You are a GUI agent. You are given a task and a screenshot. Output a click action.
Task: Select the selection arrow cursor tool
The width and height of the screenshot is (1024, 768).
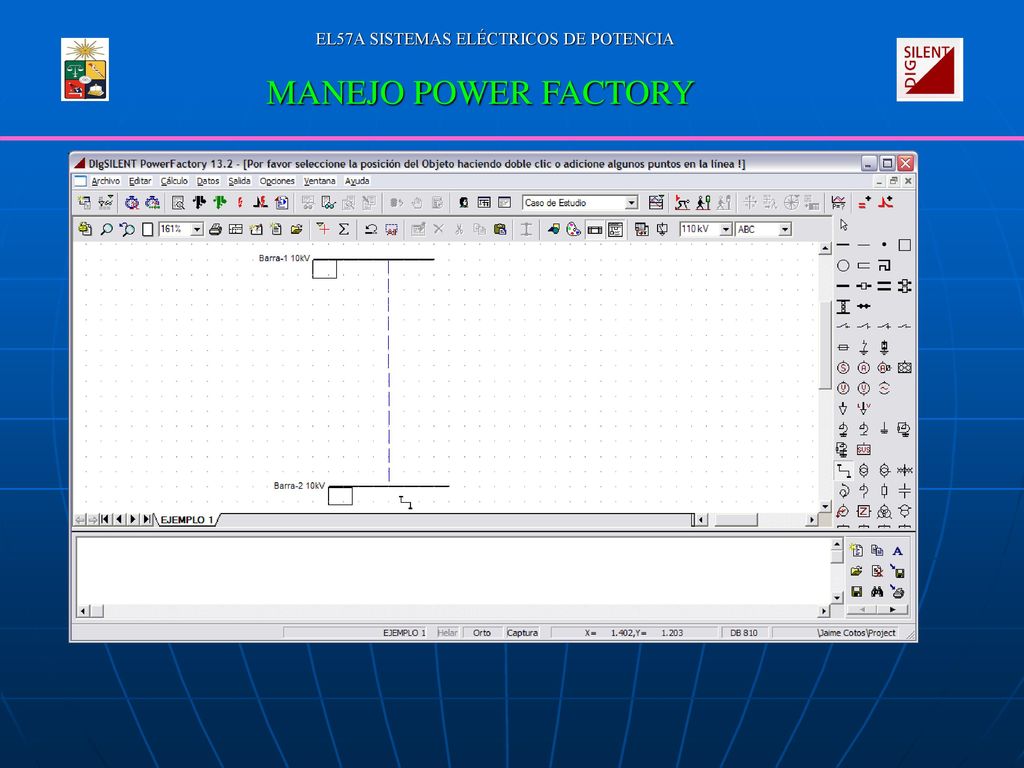(844, 225)
